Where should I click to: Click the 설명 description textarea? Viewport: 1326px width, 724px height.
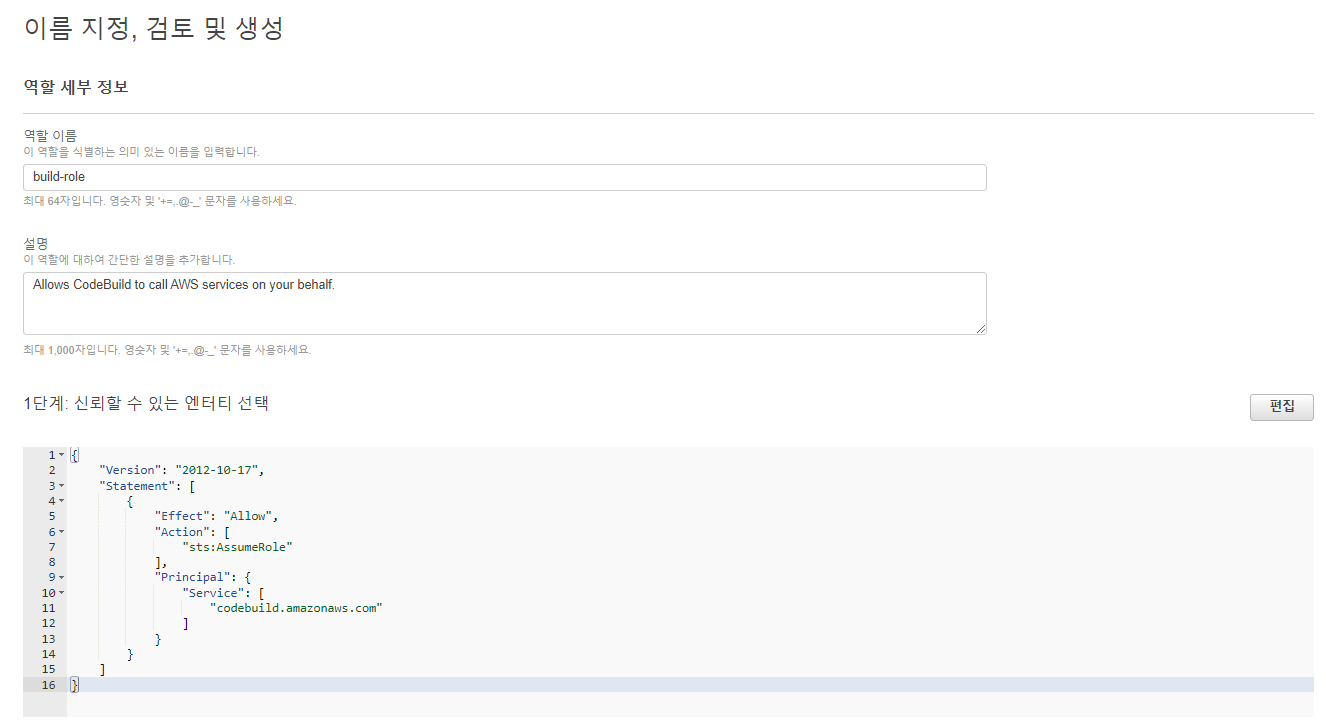pyautogui.click(x=504, y=303)
